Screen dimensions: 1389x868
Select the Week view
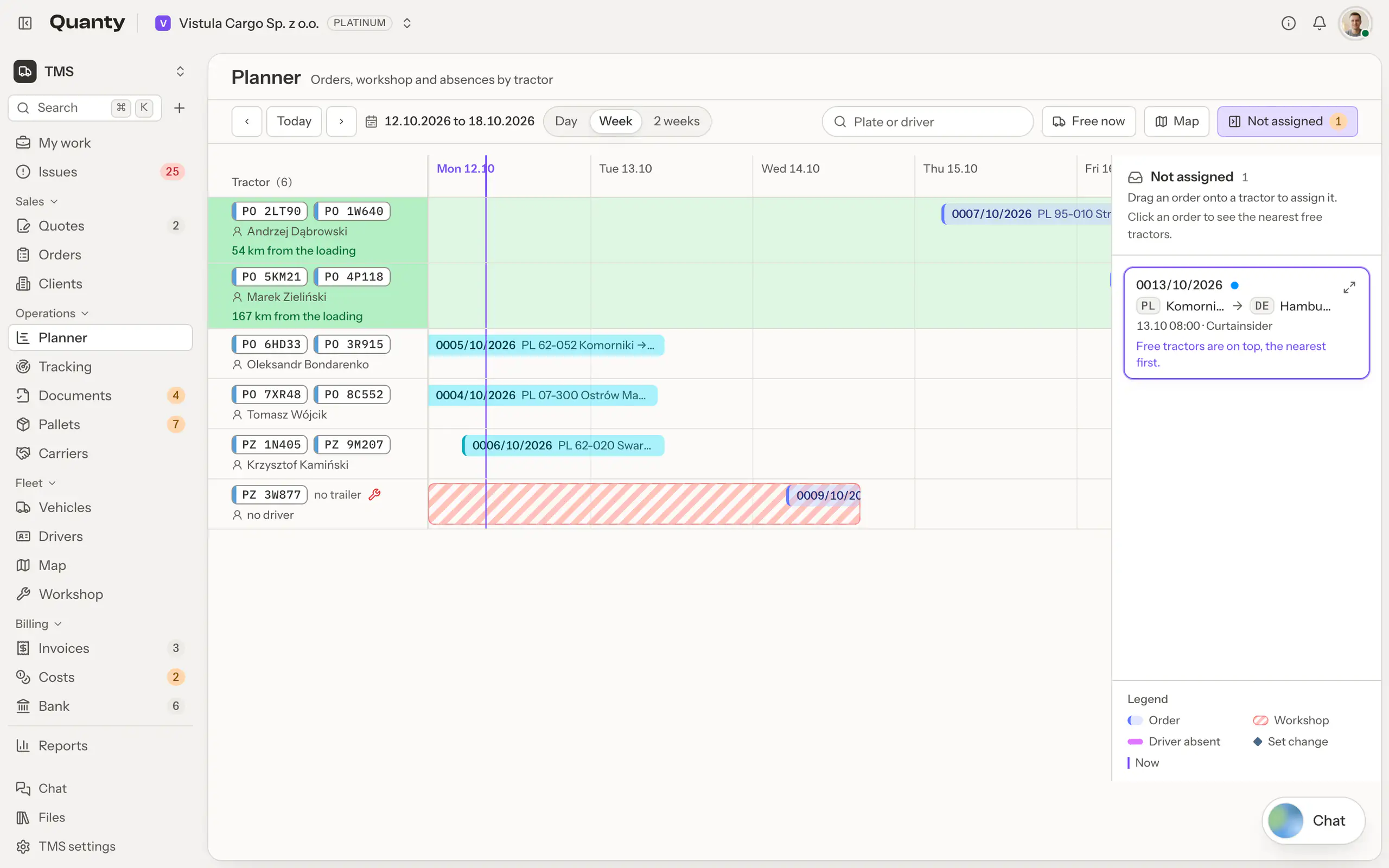point(615,121)
